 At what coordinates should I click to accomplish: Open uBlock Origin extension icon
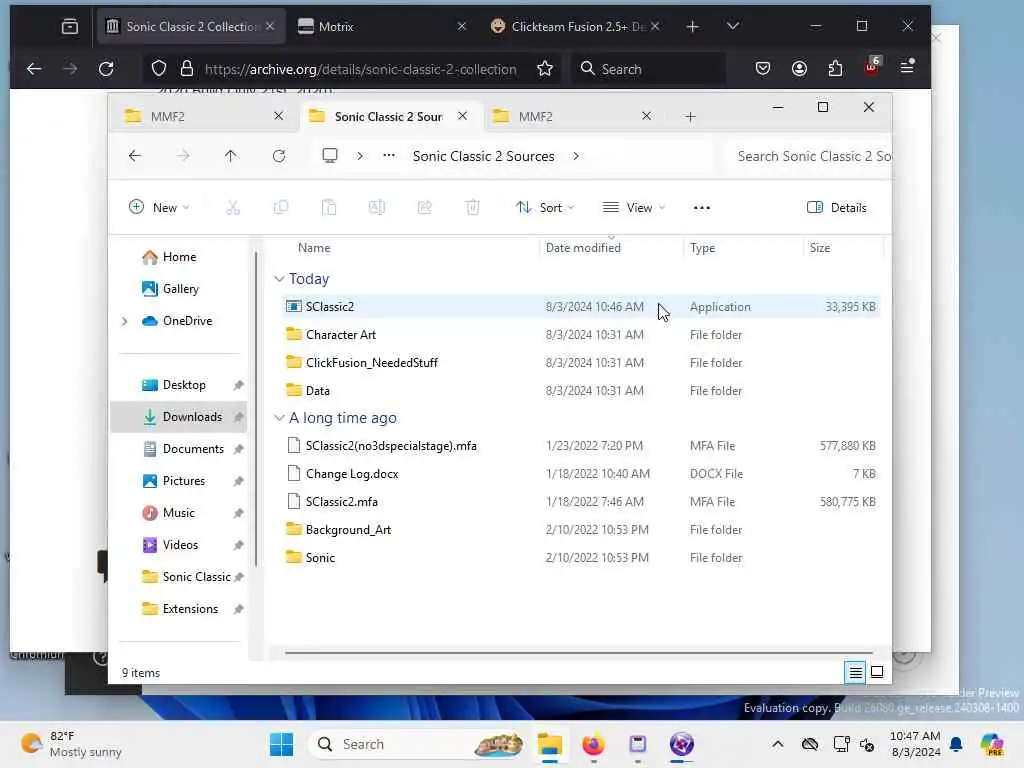[x=872, y=67]
